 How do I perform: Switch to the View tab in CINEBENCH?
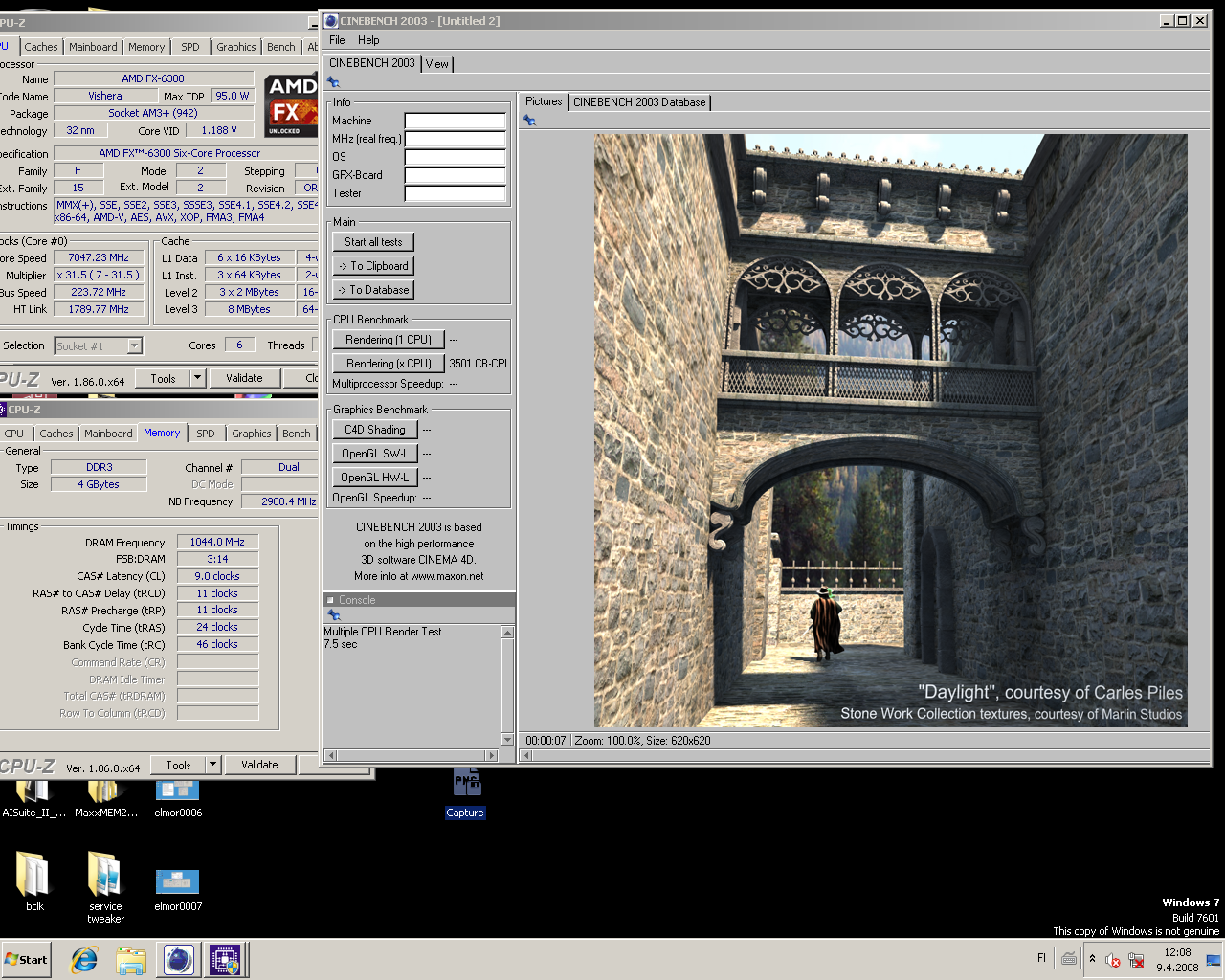tap(437, 64)
